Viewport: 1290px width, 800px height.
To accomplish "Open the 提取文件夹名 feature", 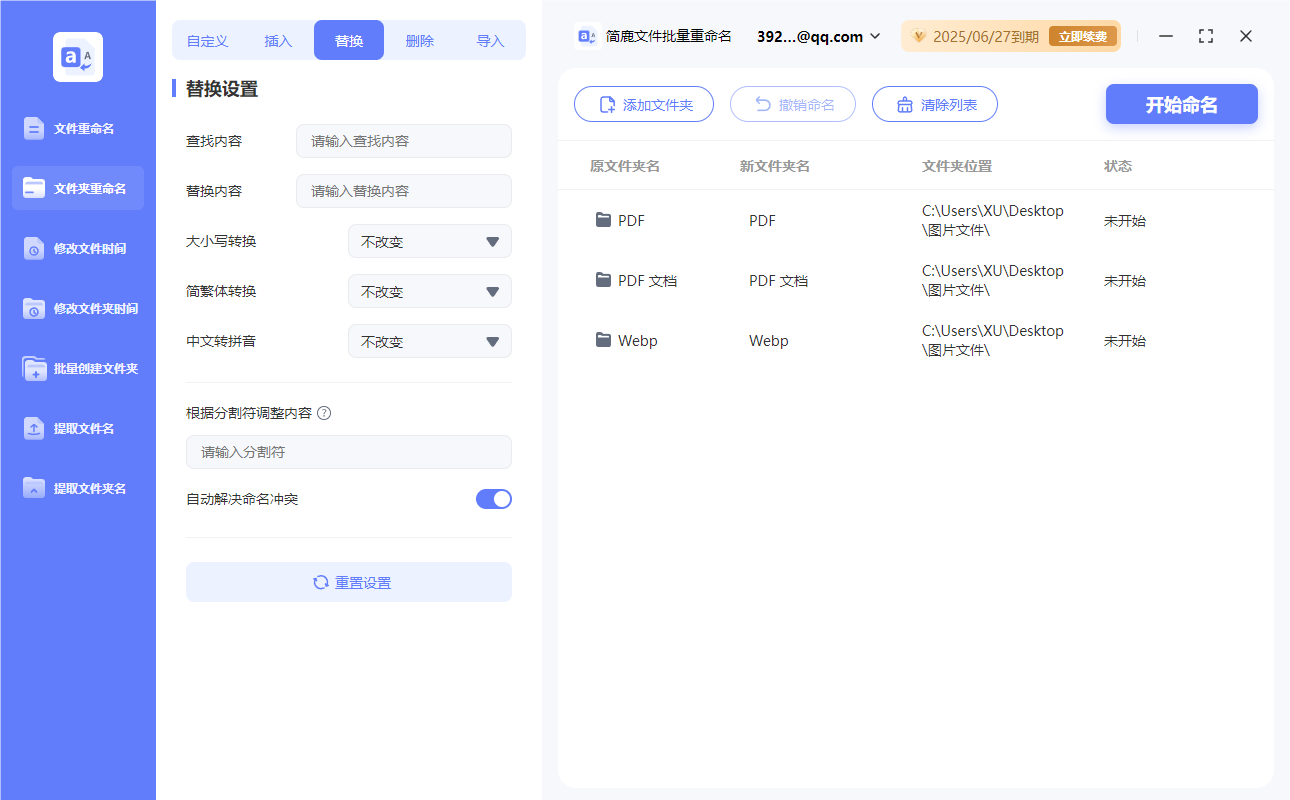I will tap(77, 488).
